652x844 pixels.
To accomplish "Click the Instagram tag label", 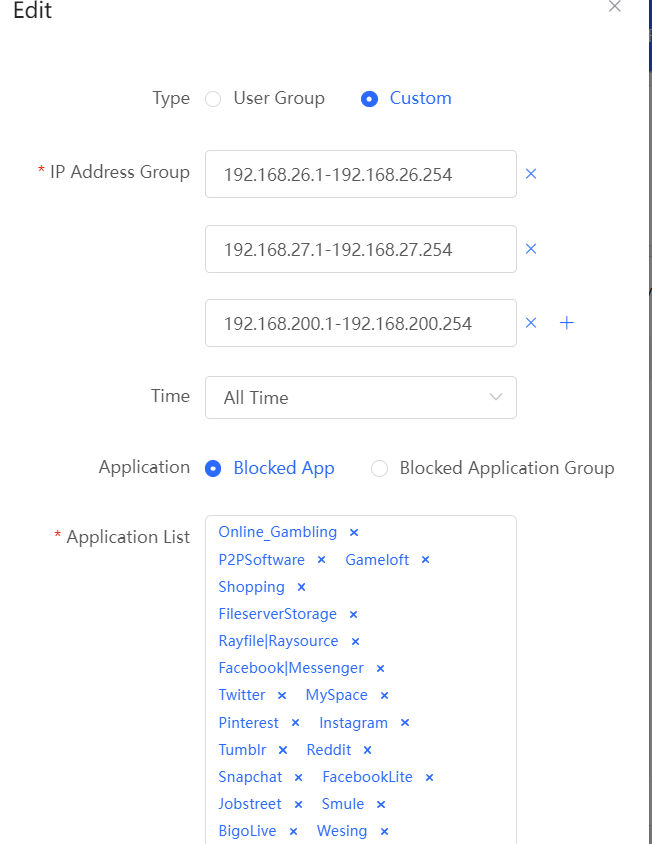I will pos(353,723).
